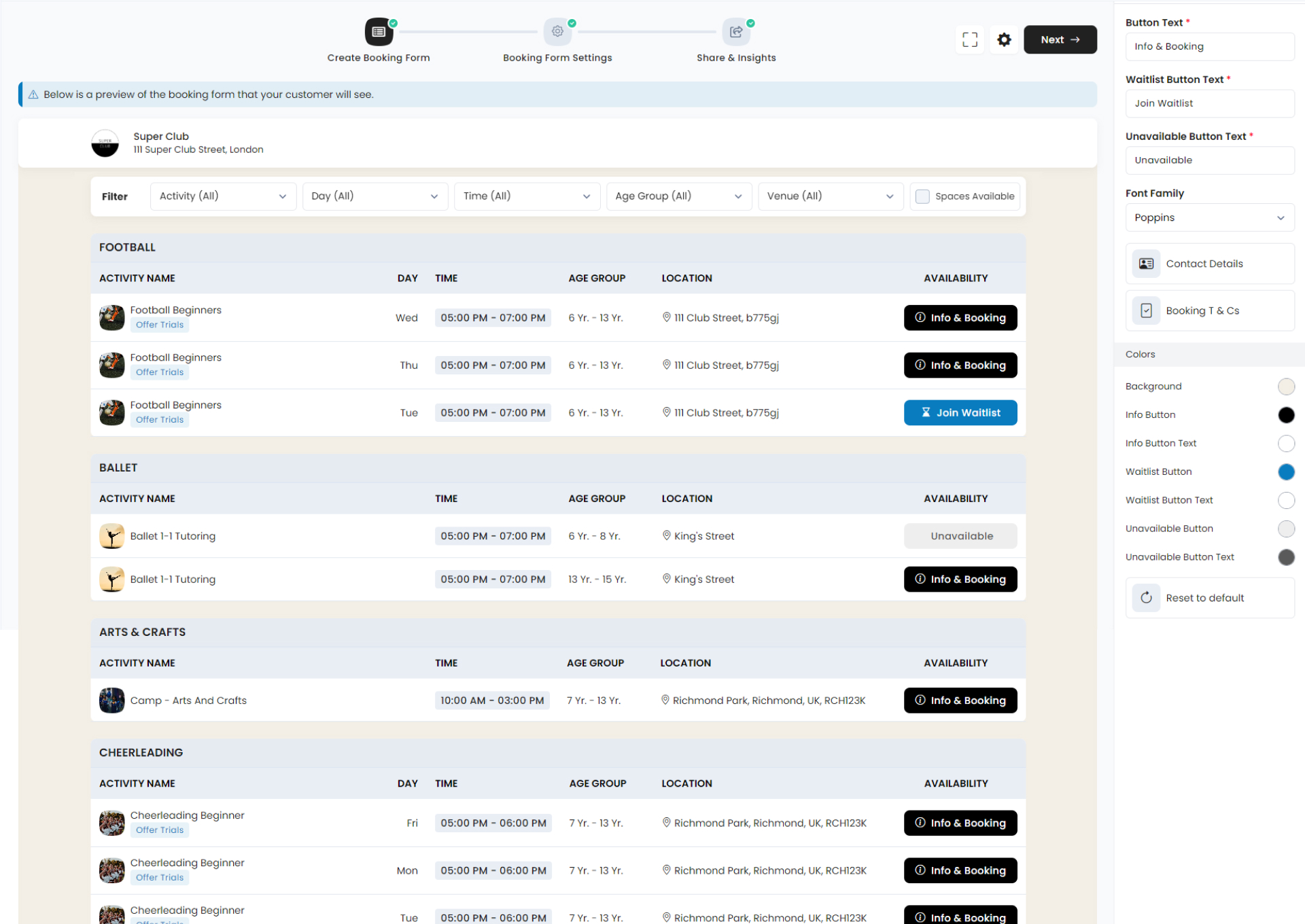The height and width of the screenshot is (924, 1305).
Task: Click the Reset to default icon
Action: [1146, 598]
